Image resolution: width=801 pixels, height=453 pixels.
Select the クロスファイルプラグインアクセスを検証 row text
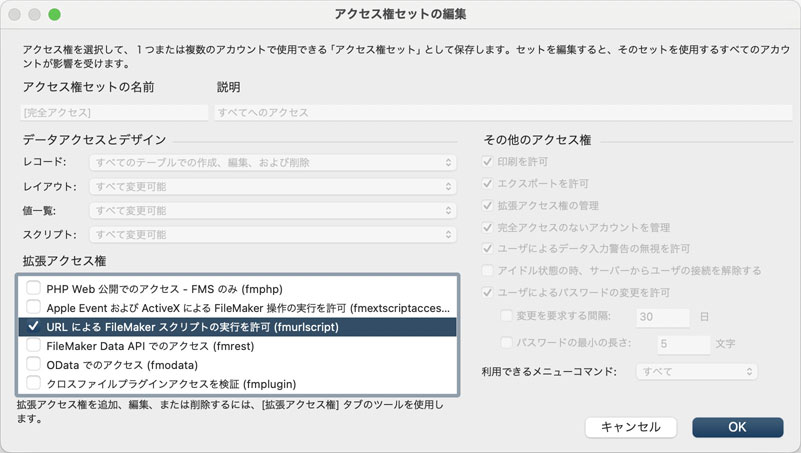click(x=171, y=384)
